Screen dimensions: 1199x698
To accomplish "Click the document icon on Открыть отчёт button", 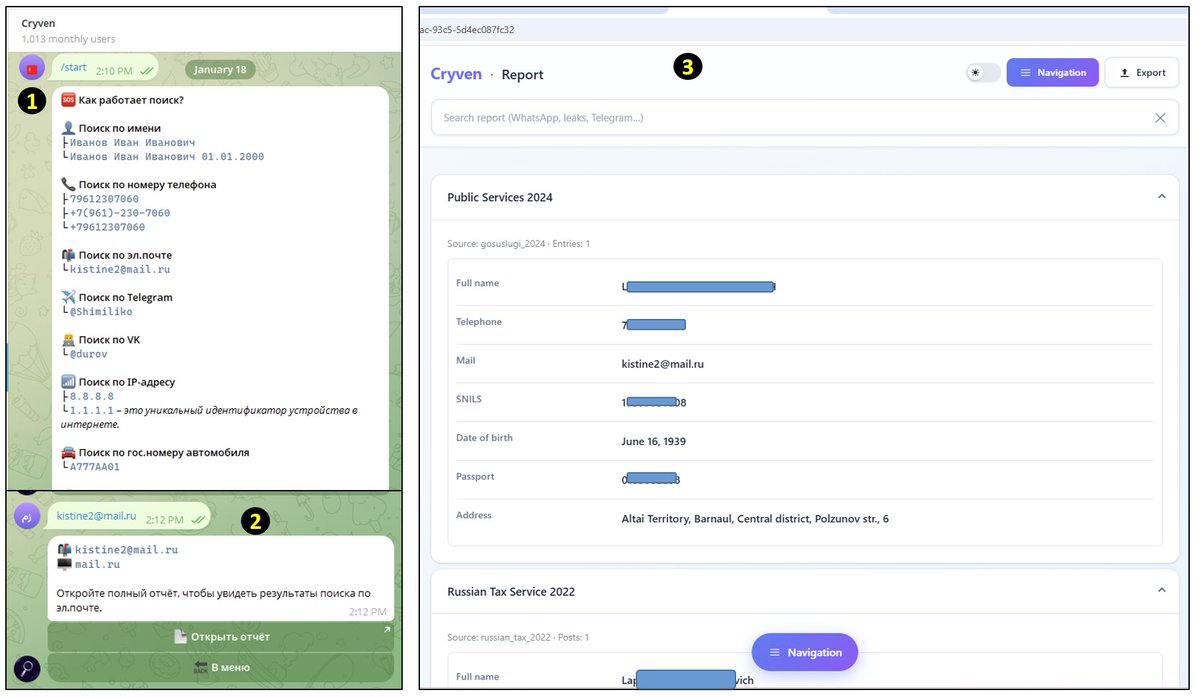I will pyautogui.click(x=180, y=637).
